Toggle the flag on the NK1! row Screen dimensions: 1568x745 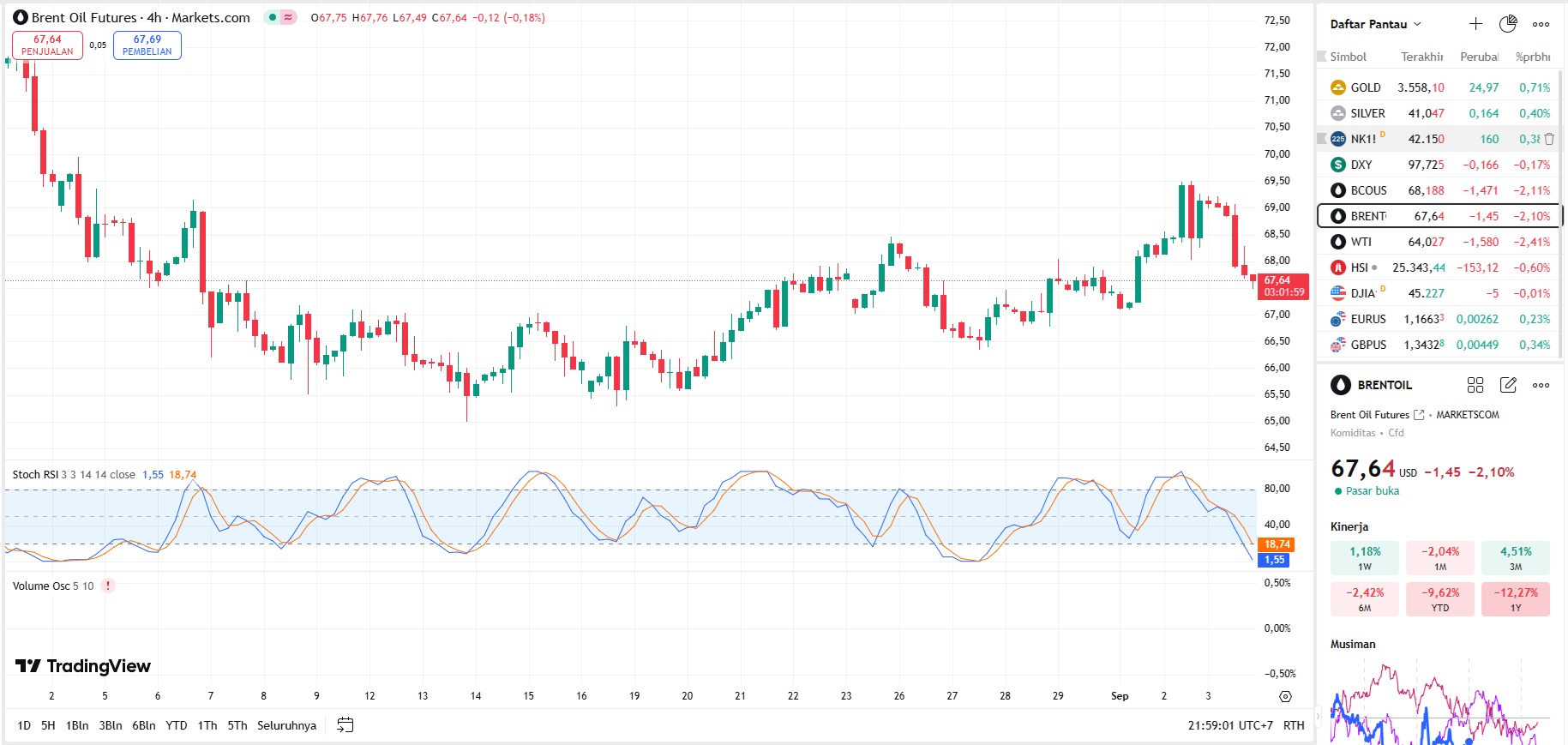(1322, 139)
